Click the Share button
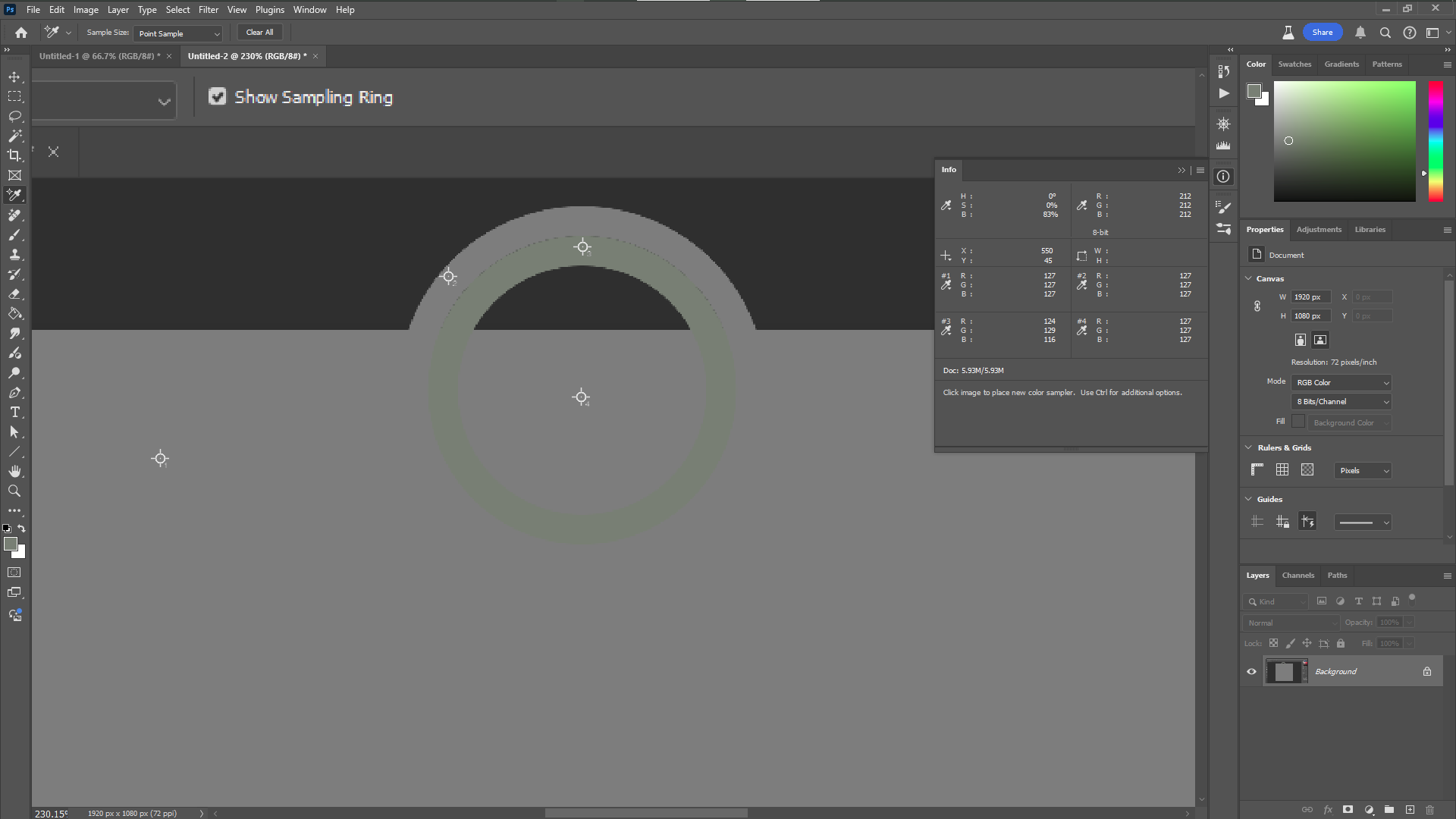The height and width of the screenshot is (819, 1456). pyautogui.click(x=1323, y=32)
